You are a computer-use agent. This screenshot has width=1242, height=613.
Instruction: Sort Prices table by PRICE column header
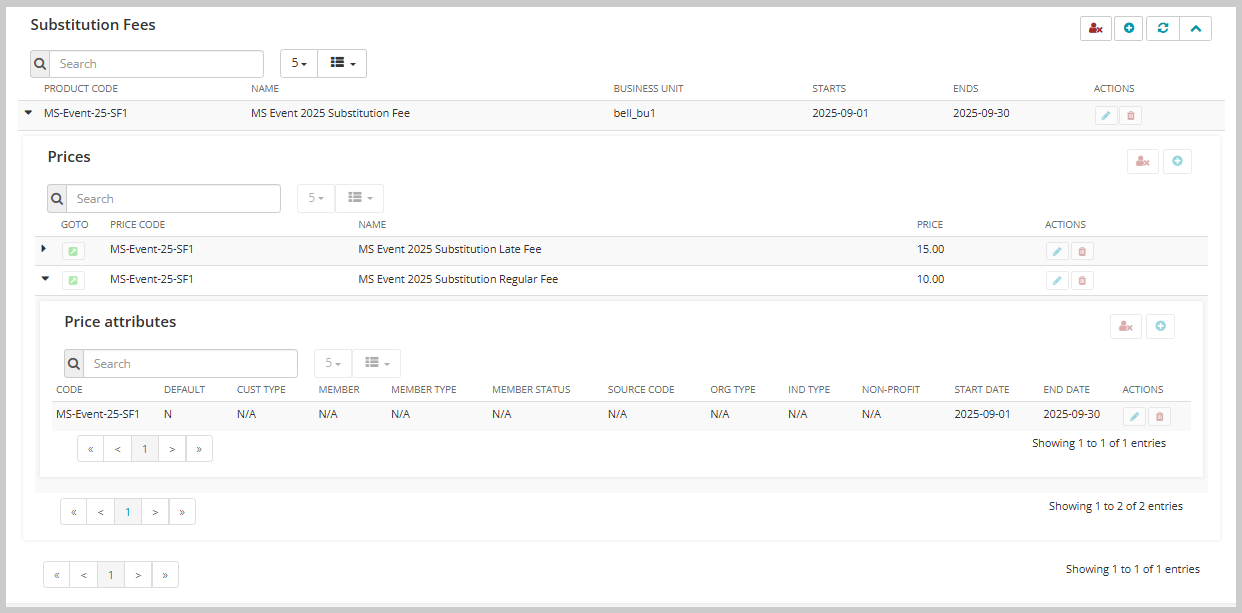coord(930,225)
